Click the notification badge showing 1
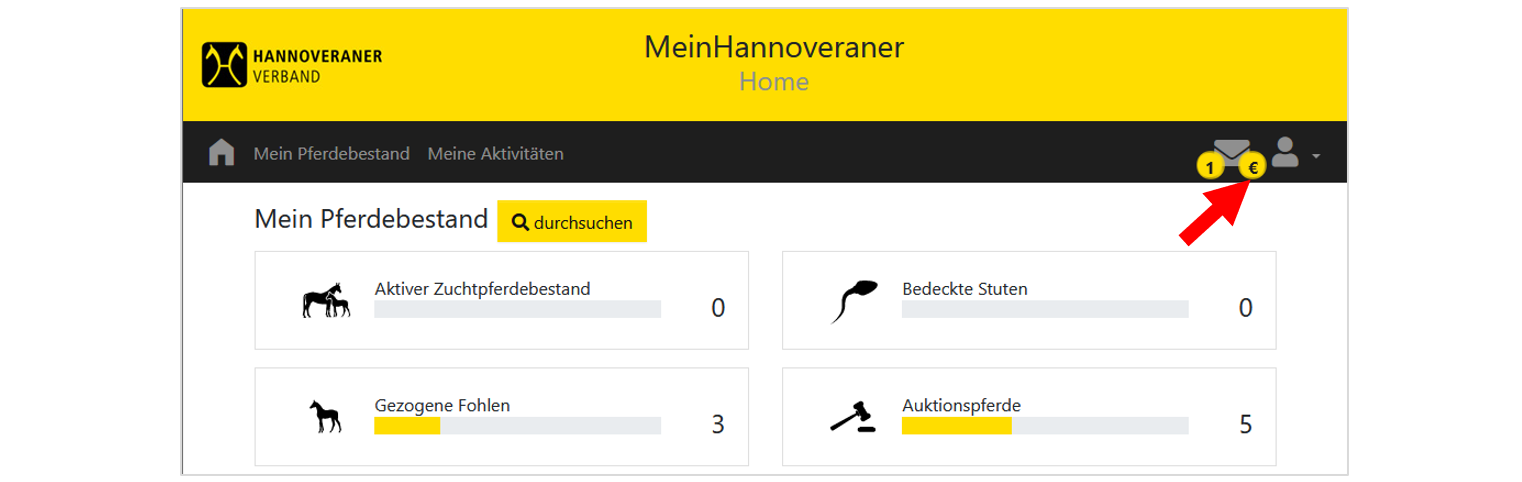Screen dimensions: 1522x482 1210,168
